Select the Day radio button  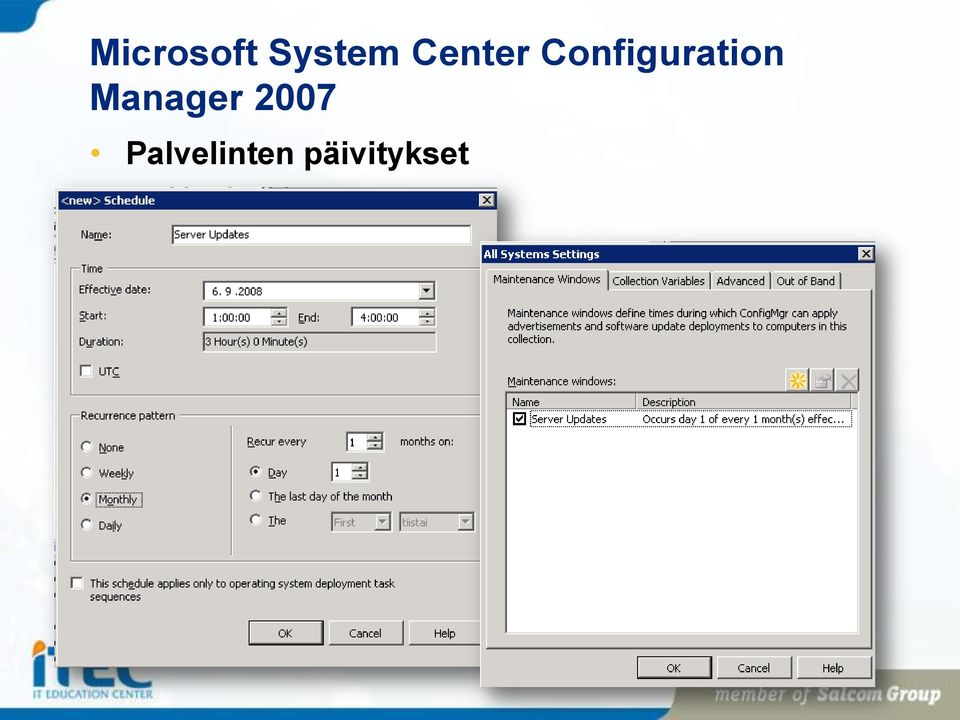coord(255,471)
